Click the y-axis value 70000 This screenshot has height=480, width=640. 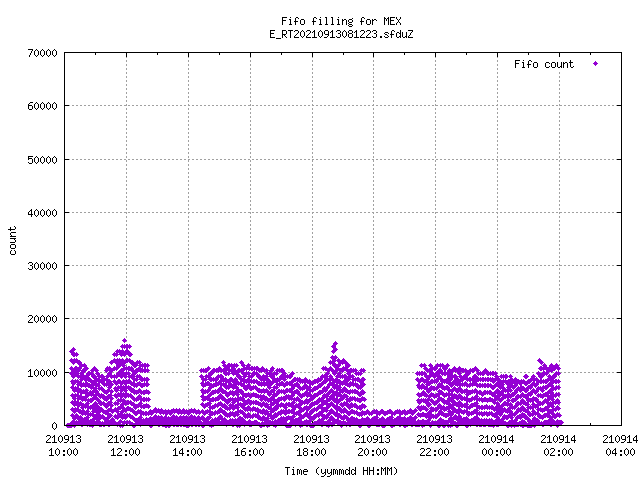42,53
